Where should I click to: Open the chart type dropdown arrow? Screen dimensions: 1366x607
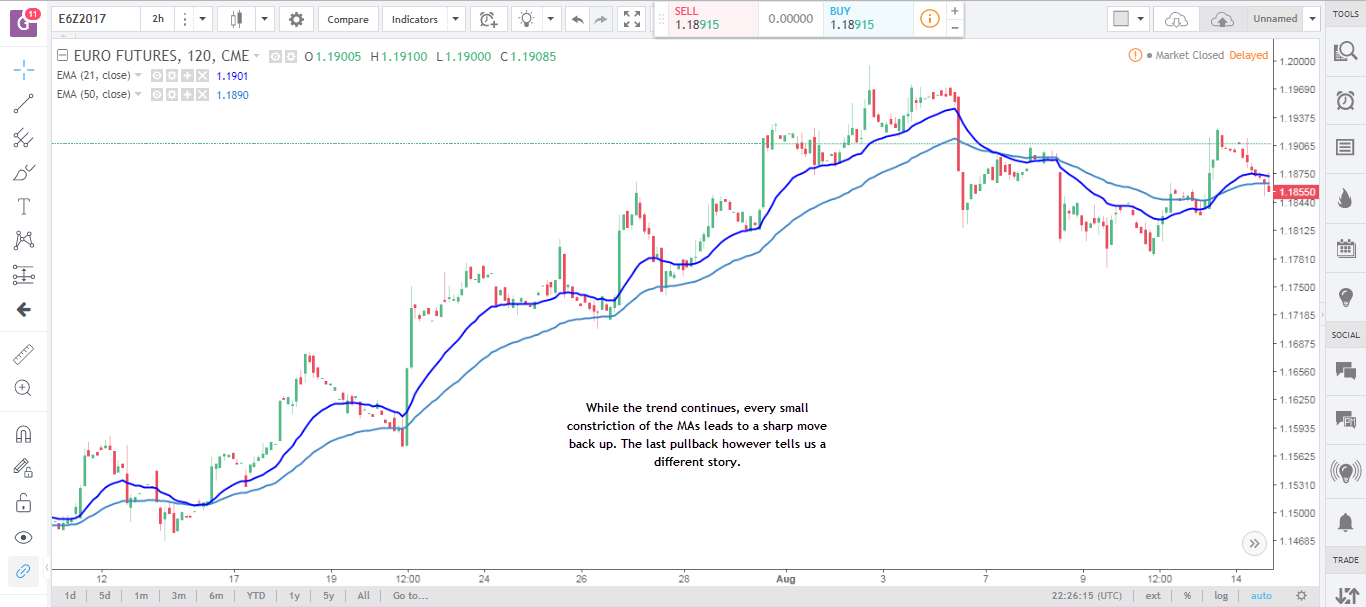264,18
